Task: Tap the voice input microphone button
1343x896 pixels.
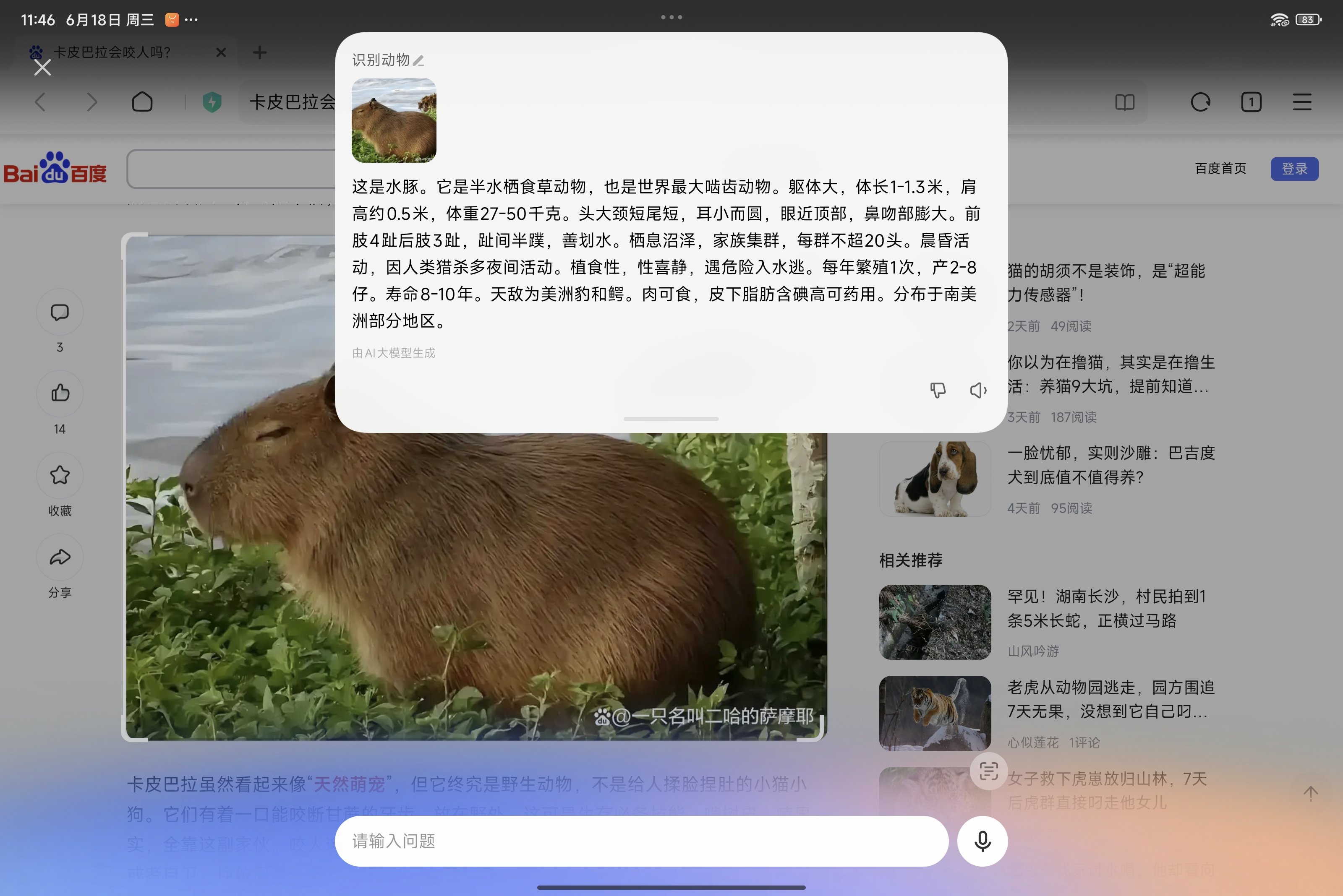Action: (x=982, y=841)
